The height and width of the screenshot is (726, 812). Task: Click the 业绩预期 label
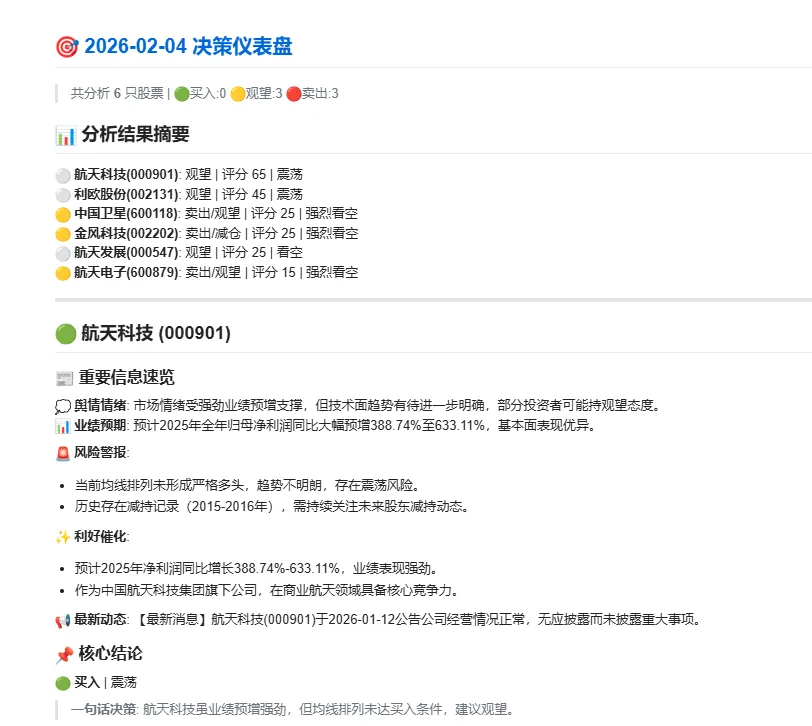coord(100,425)
